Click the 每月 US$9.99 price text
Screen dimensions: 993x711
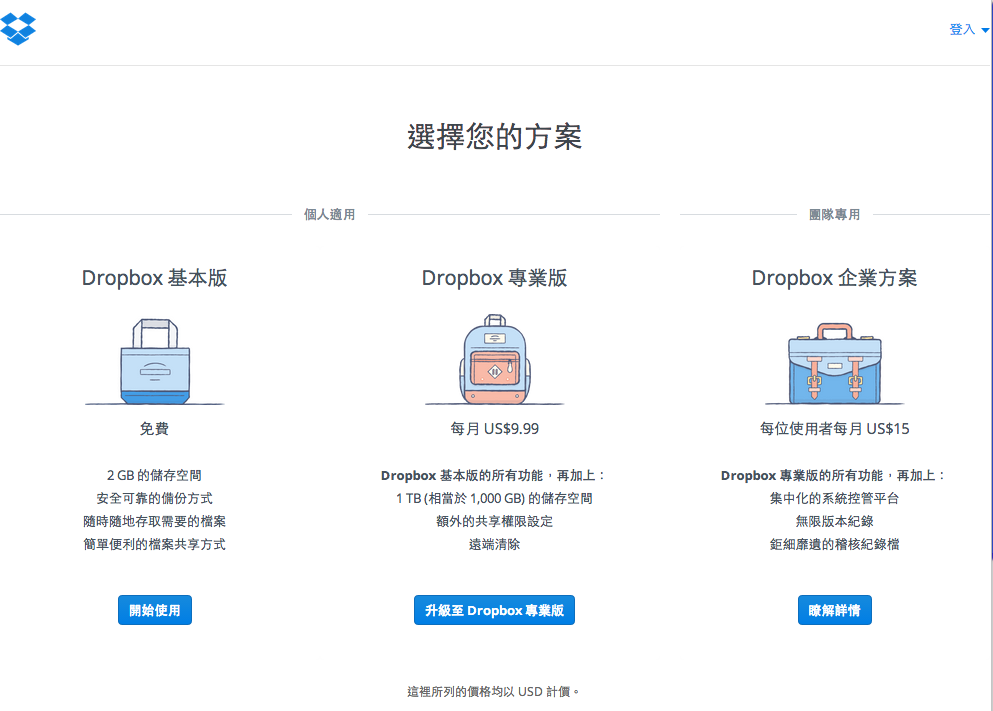click(x=493, y=428)
